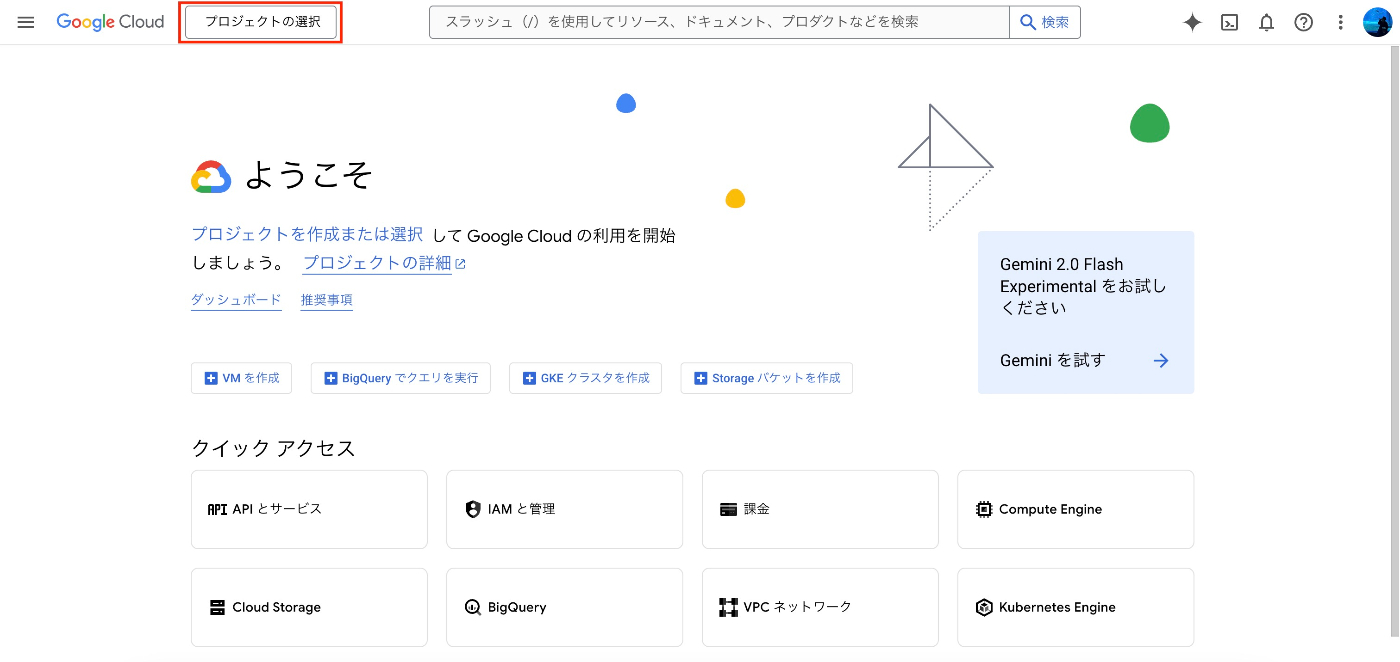Open 課金 billing quick access card
The image size is (1400, 662).
[x=820, y=509]
